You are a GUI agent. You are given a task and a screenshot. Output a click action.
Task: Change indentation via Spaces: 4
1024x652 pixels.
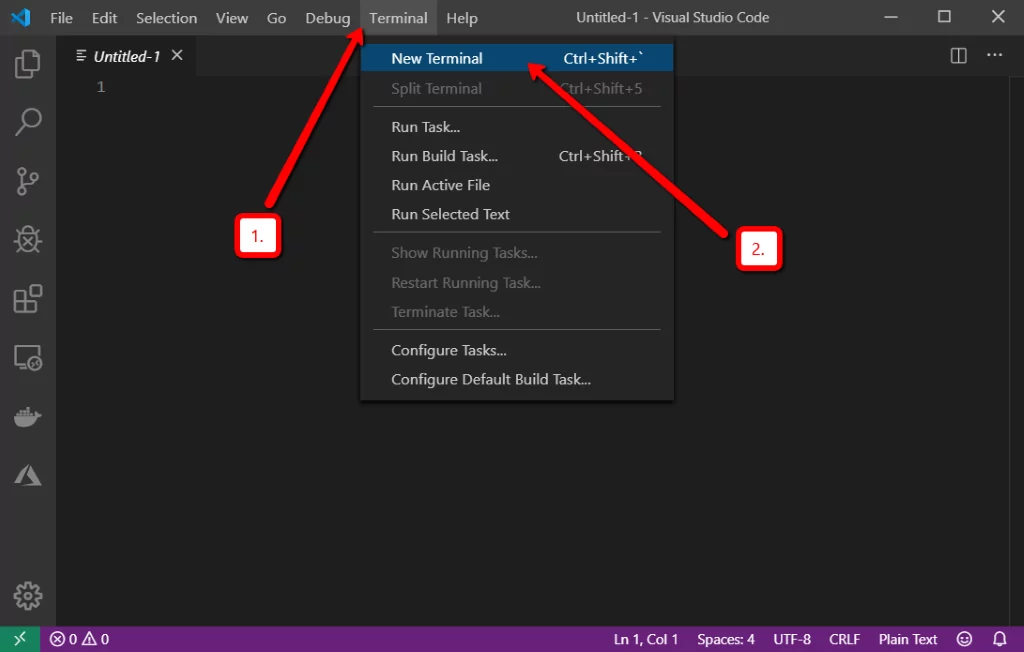click(x=726, y=639)
